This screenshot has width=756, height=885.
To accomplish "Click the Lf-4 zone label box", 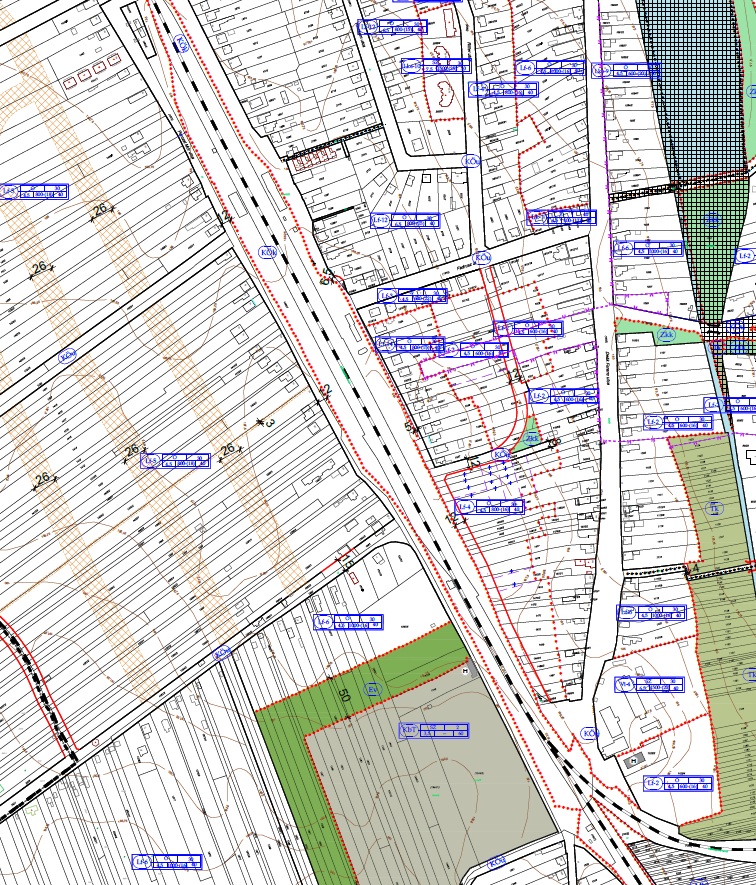I will (489, 507).
